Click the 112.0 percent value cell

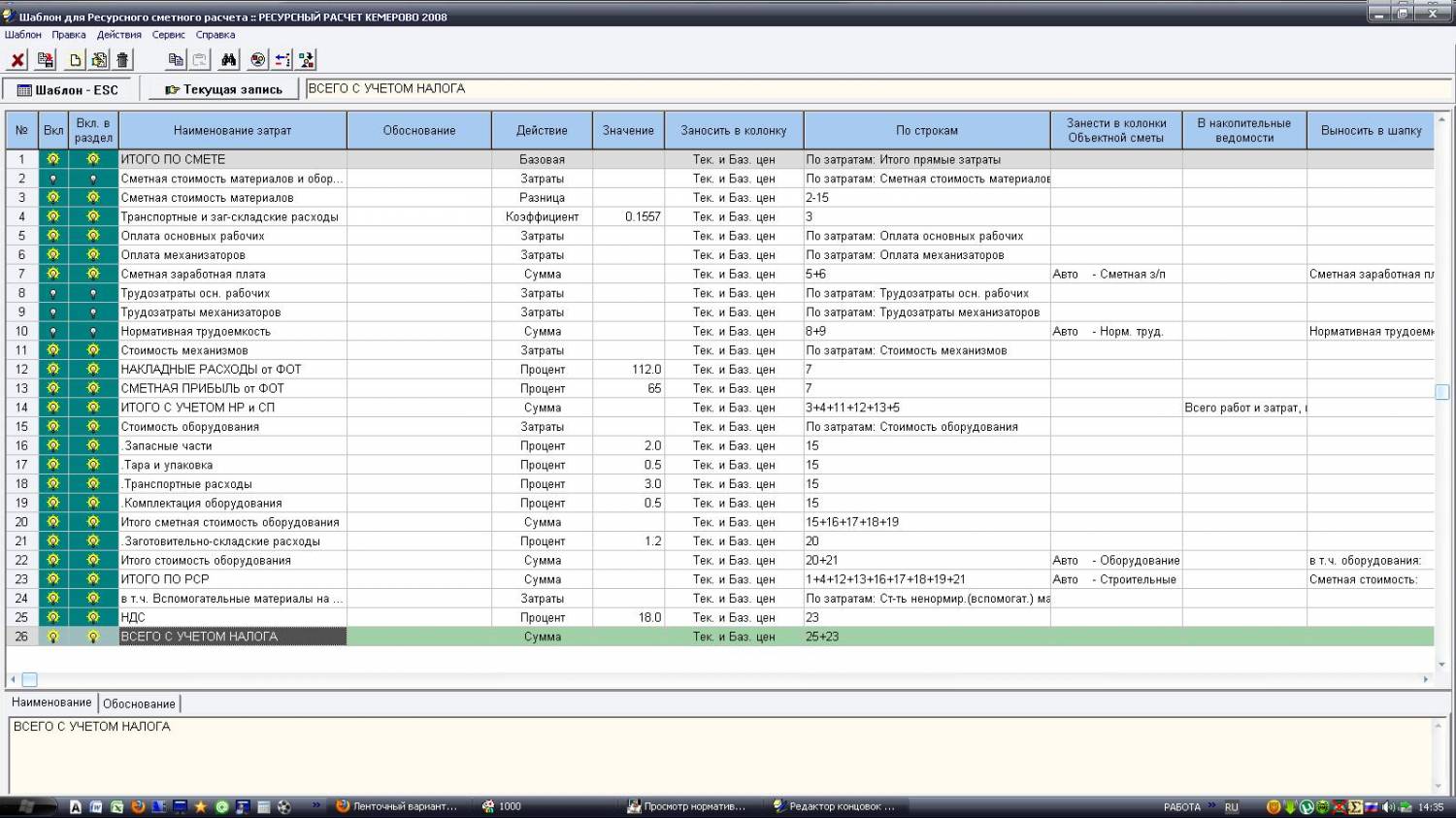tap(628, 369)
